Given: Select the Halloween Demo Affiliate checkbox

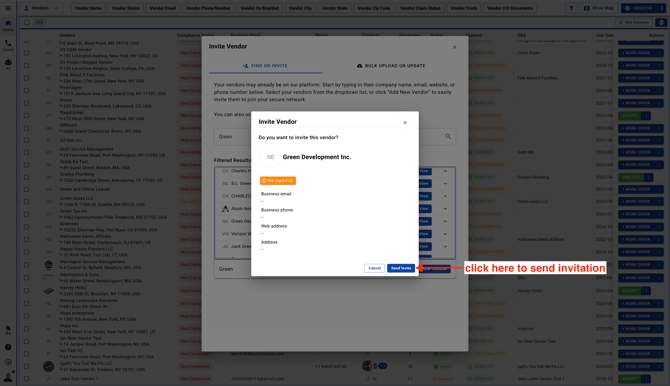Looking at the screenshot, I should [x=26, y=239].
